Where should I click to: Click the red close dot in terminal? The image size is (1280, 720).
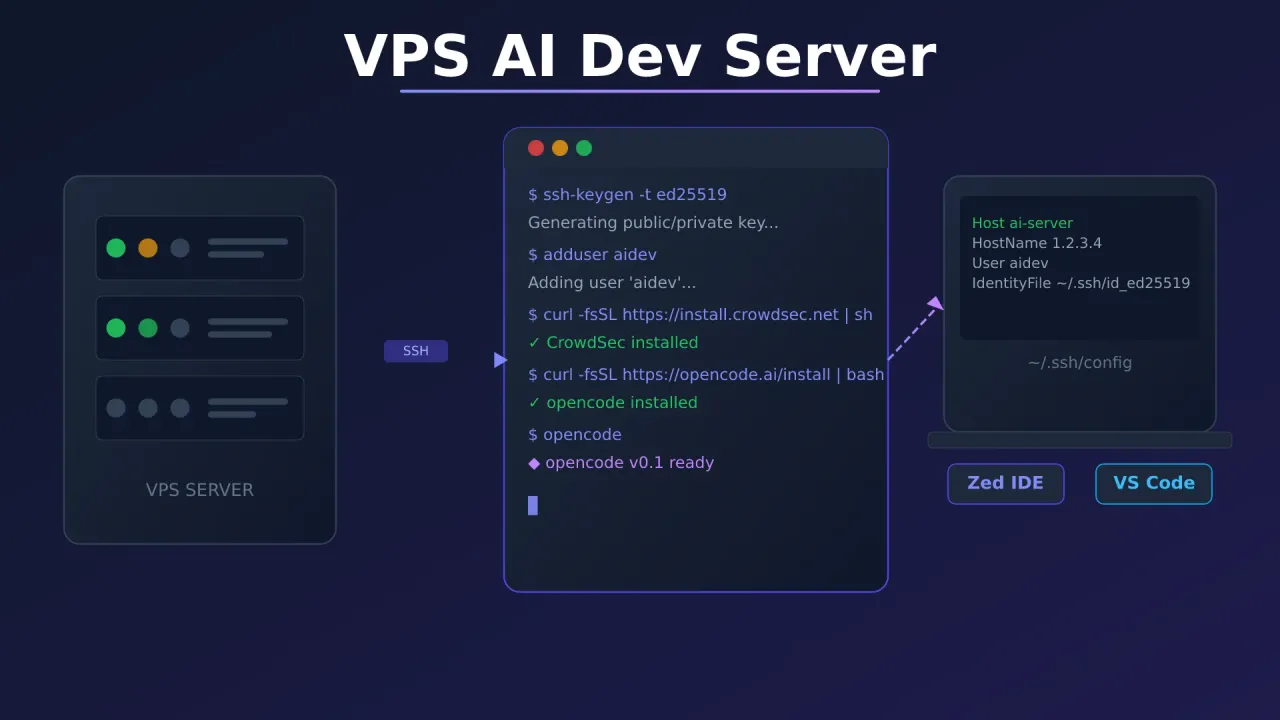tap(536, 148)
